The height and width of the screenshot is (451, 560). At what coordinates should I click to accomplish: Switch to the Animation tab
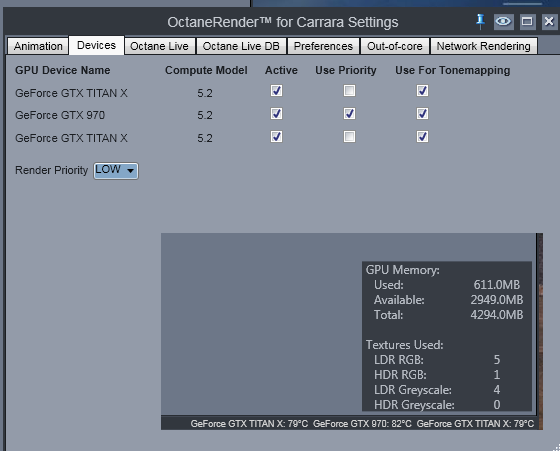click(x=38, y=46)
